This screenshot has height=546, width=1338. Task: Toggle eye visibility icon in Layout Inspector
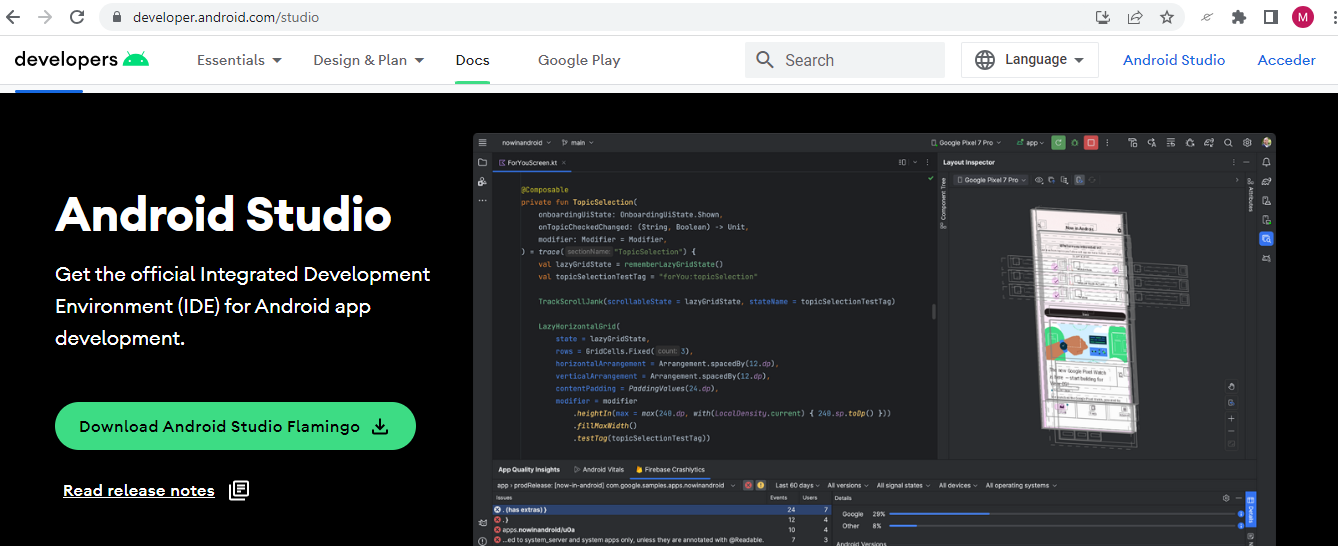tap(1040, 180)
